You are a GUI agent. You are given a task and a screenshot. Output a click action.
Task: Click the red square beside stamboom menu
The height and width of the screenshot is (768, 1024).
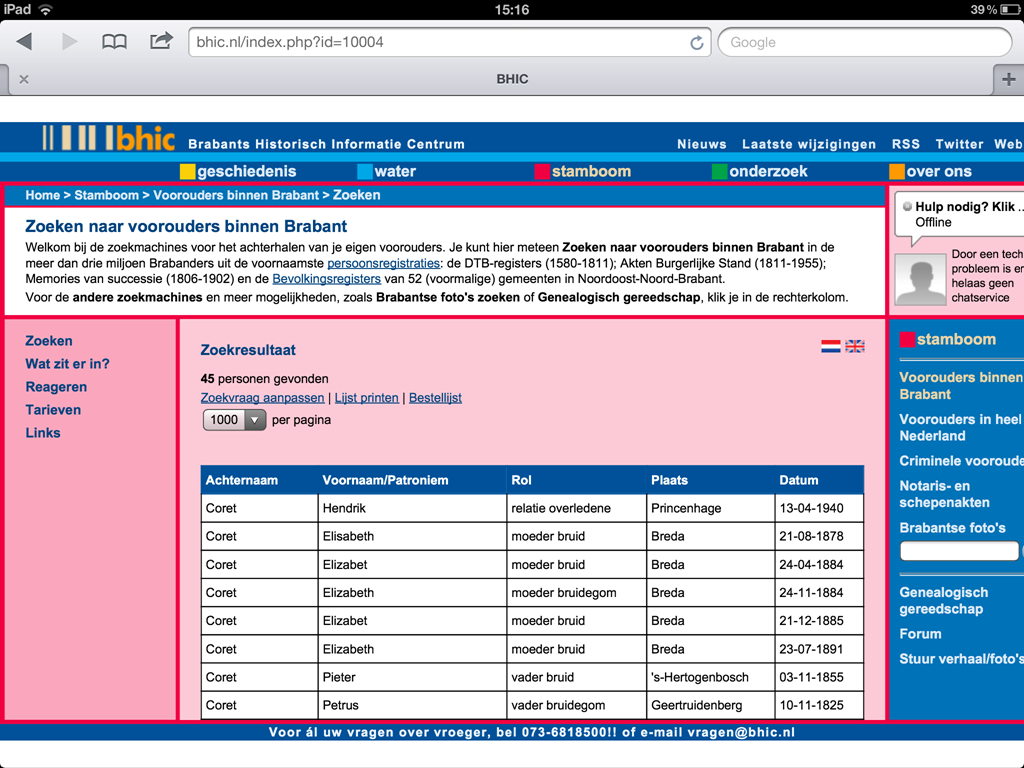point(542,172)
